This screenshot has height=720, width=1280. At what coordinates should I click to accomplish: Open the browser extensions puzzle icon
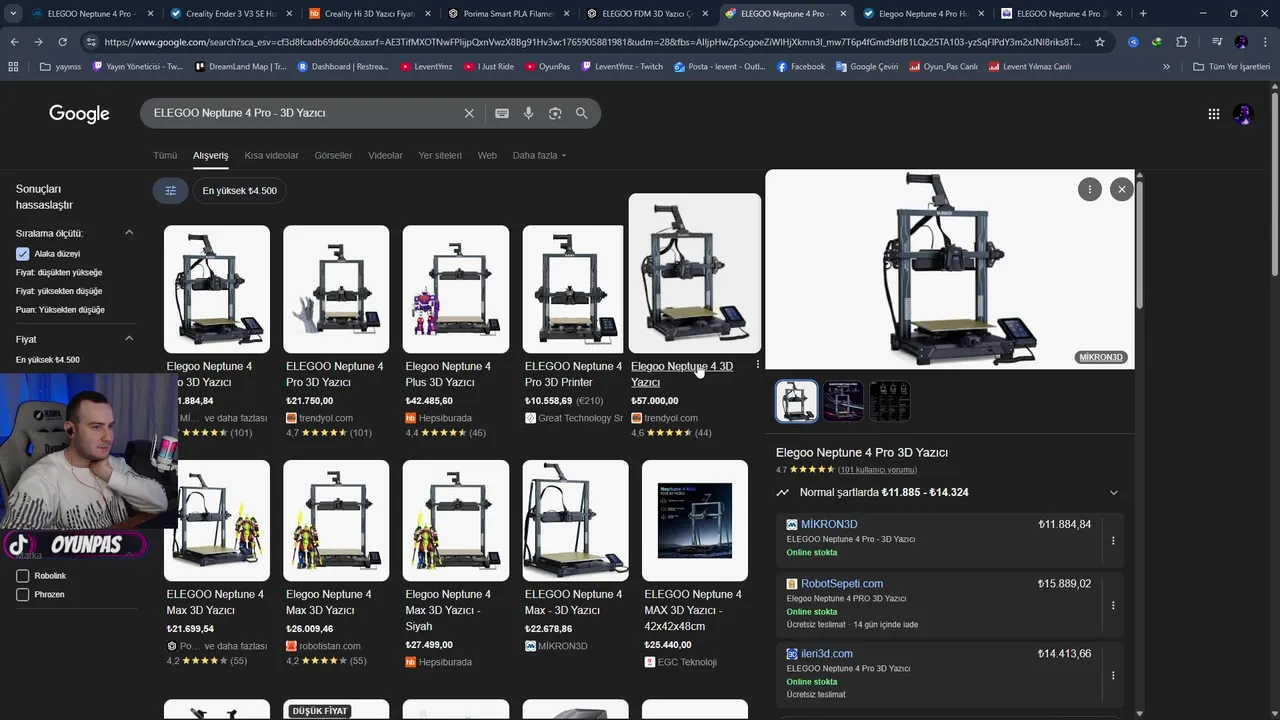coord(1182,42)
